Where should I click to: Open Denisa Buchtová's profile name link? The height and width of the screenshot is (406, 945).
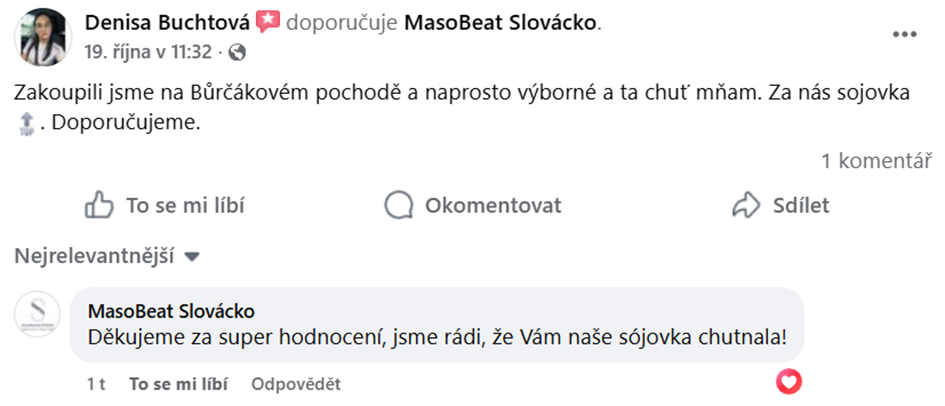(168, 22)
